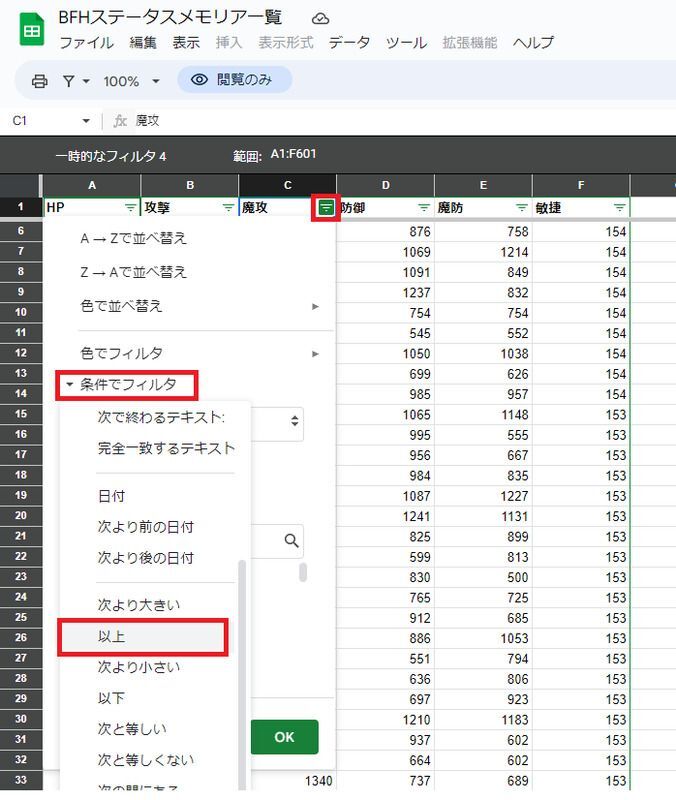The width and height of the screenshot is (676, 800).
Task: Click the search magnifier icon in filter panel
Action: [291, 541]
